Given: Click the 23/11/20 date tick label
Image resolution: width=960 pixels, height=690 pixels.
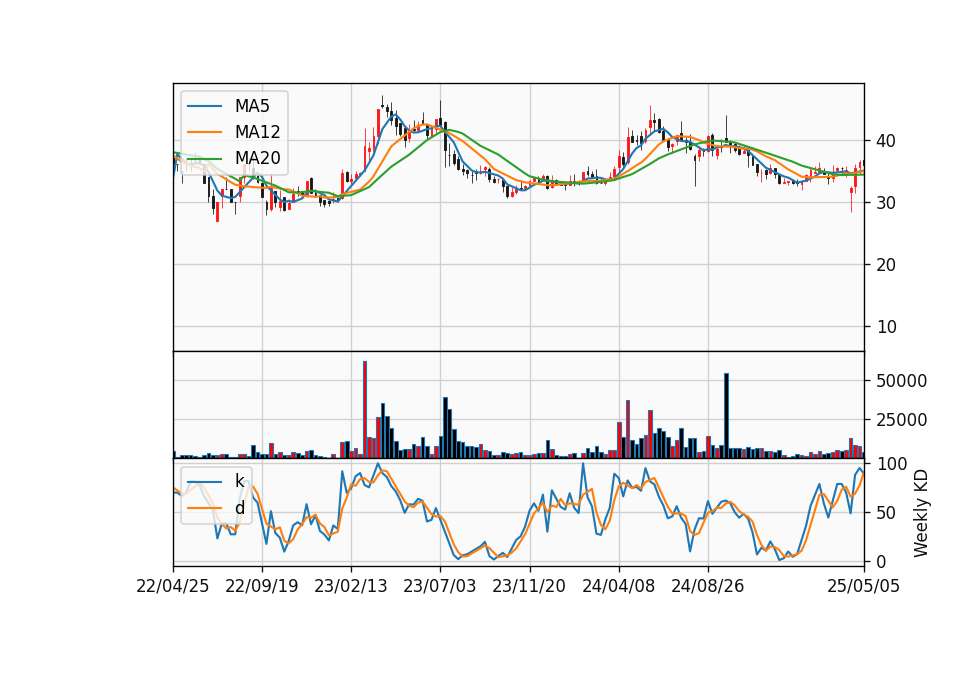Looking at the screenshot, I should pos(529,586).
